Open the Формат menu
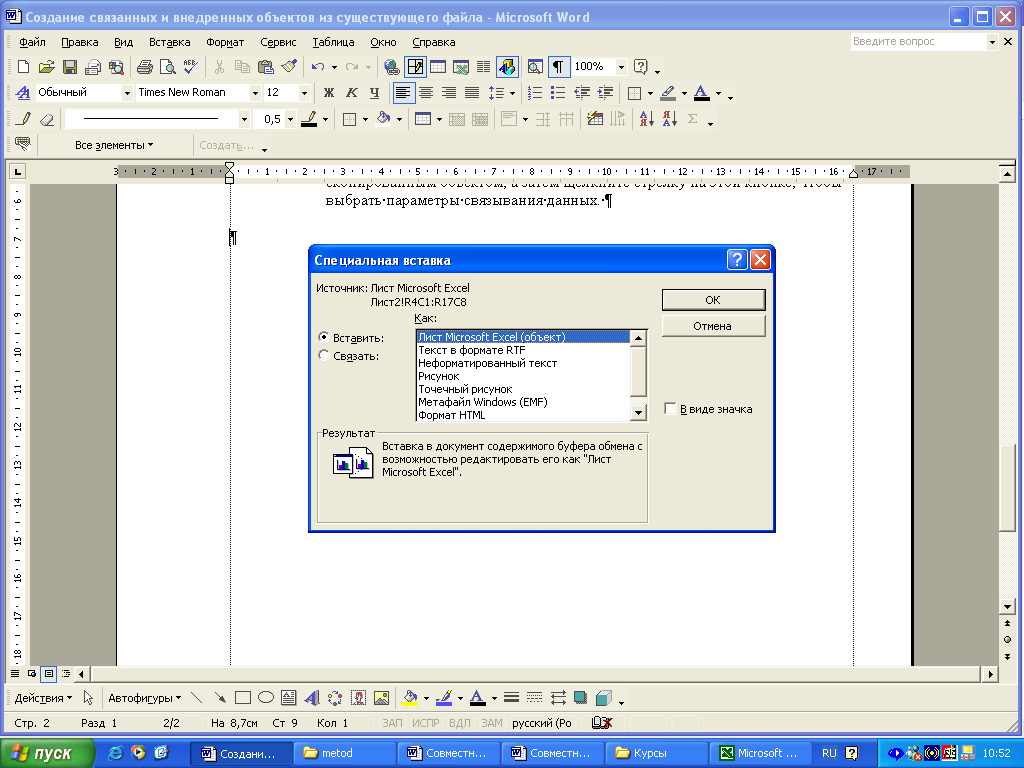The width and height of the screenshot is (1024, 768). click(x=225, y=42)
